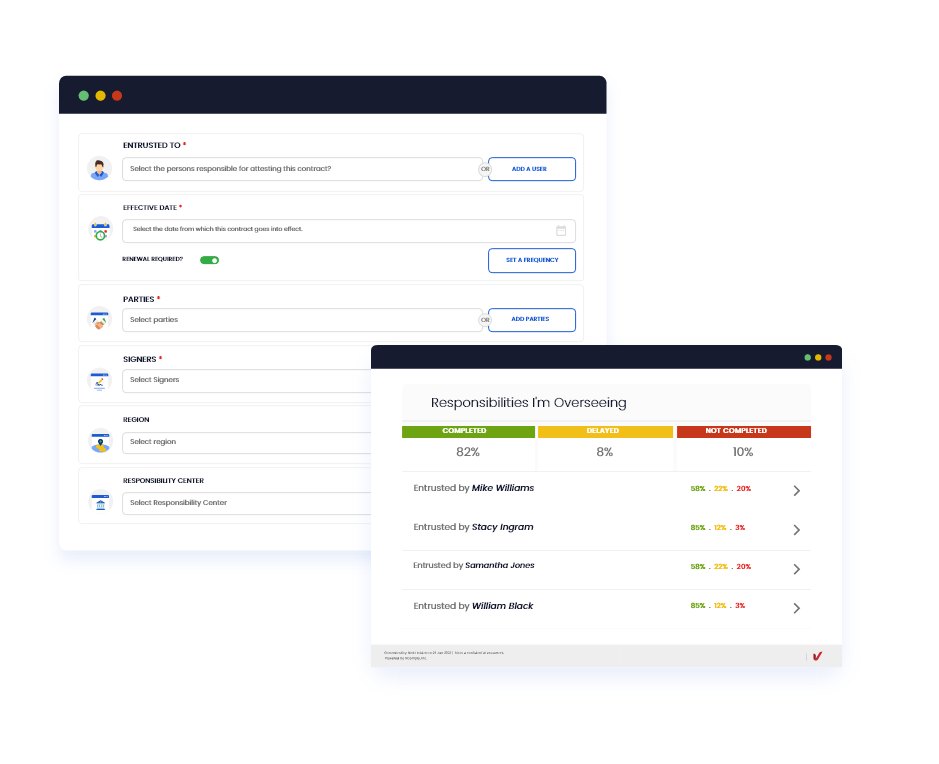Click the building icon beside Responsibility Center

click(99, 501)
